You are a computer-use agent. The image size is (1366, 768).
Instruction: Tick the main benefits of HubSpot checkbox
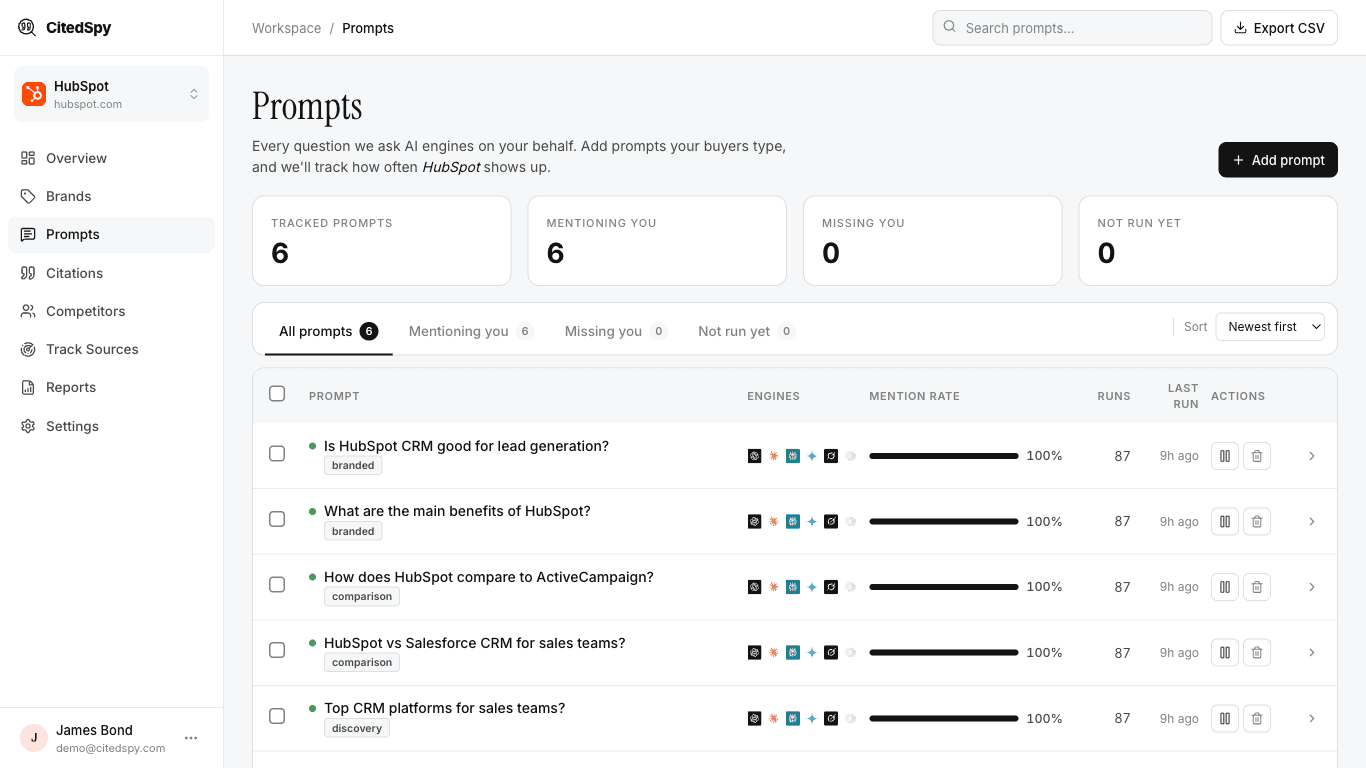tap(277, 519)
